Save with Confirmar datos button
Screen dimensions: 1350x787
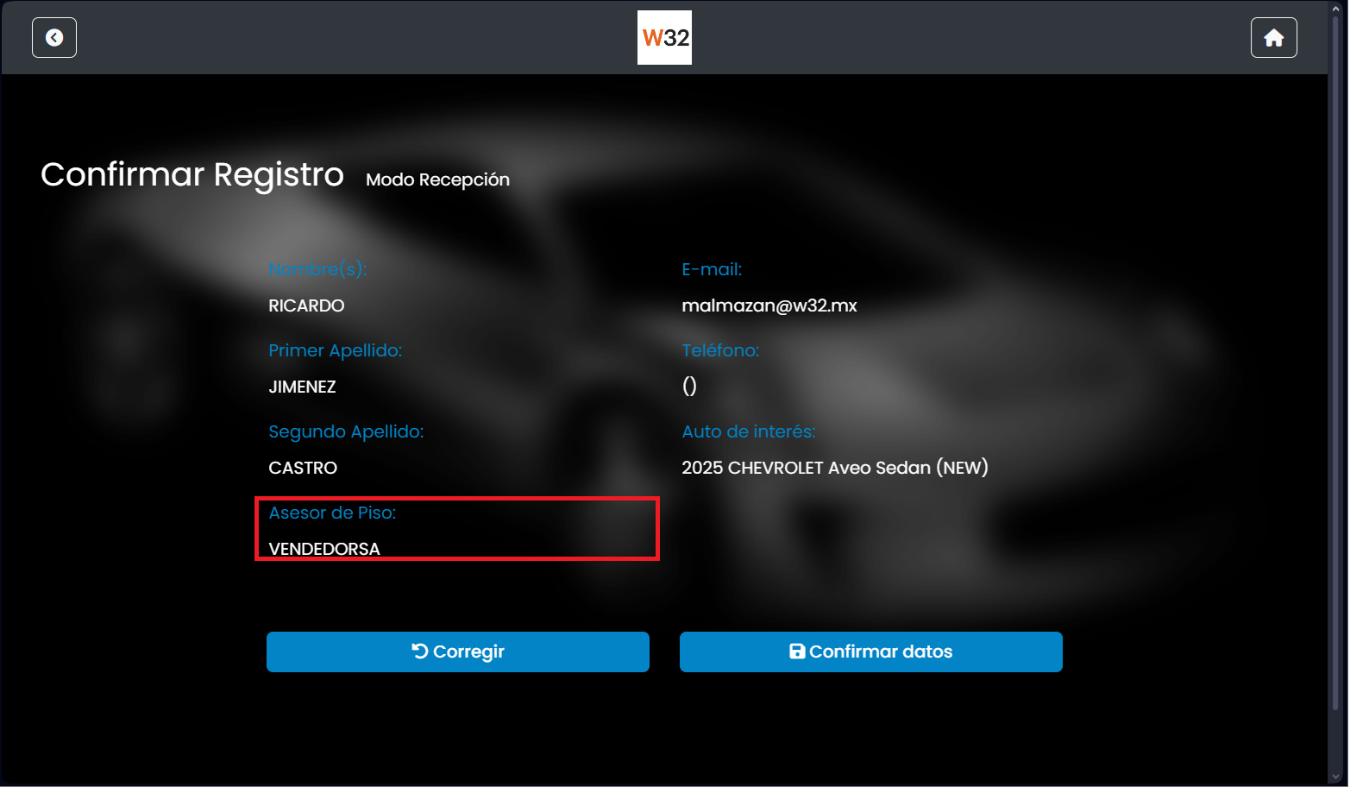(x=871, y=652)
